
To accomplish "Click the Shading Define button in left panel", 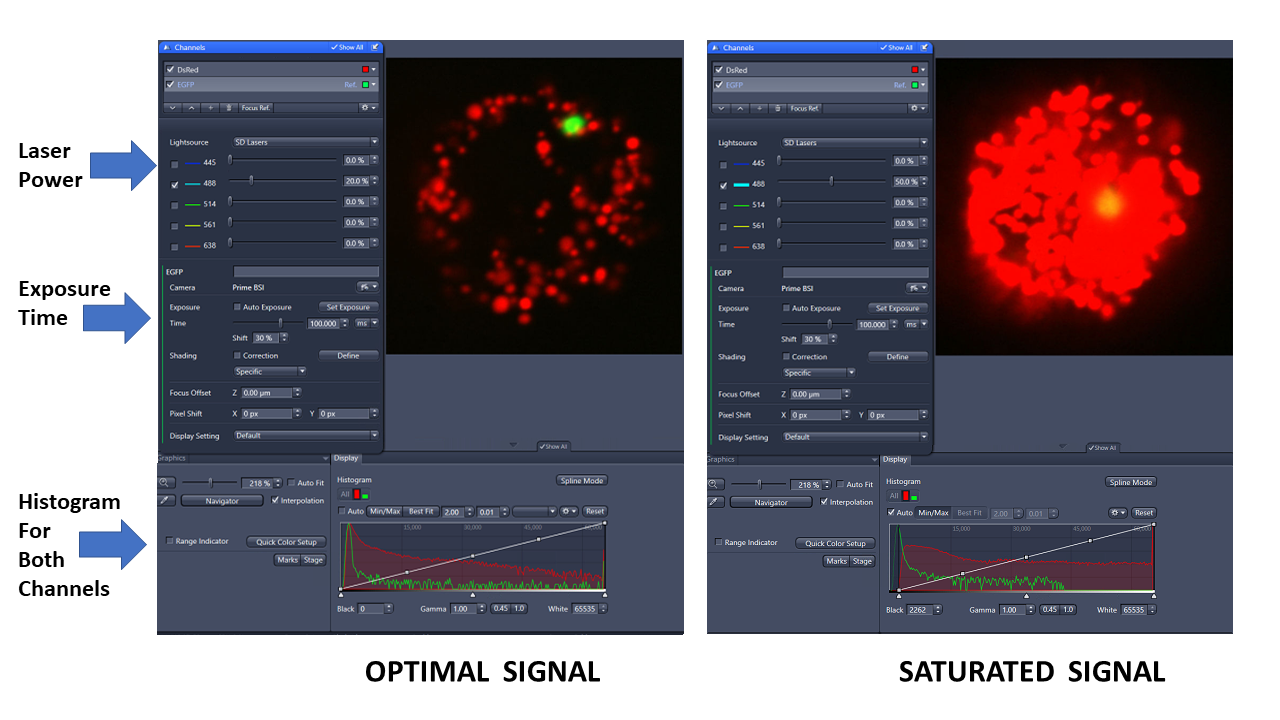I will click(348, 355).
